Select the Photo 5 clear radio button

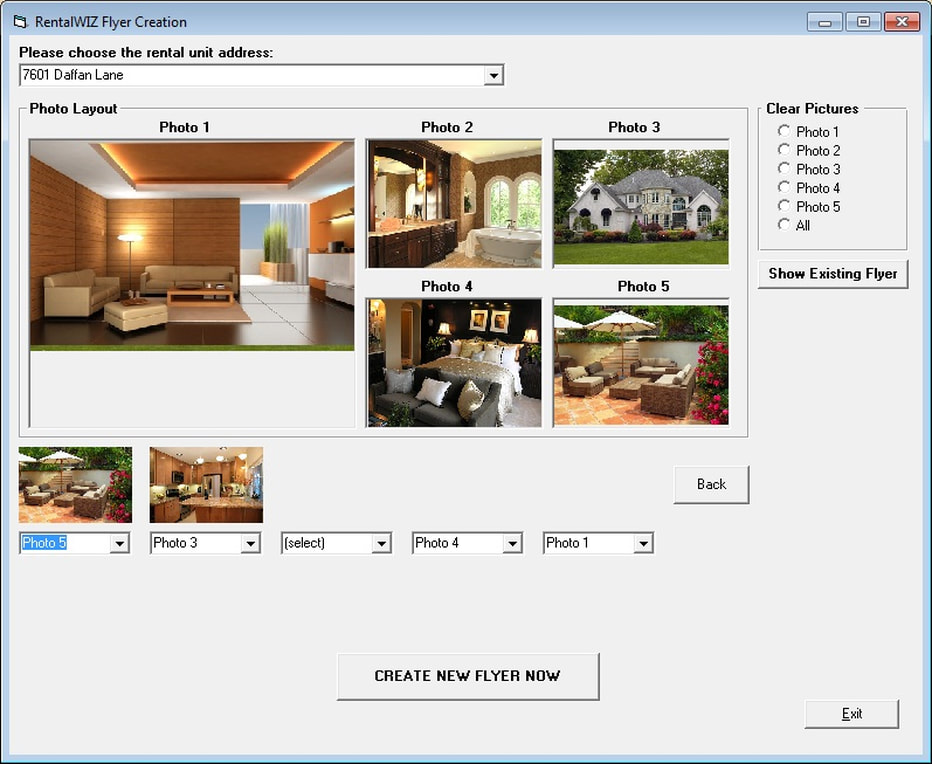click(x=784, y=206)
